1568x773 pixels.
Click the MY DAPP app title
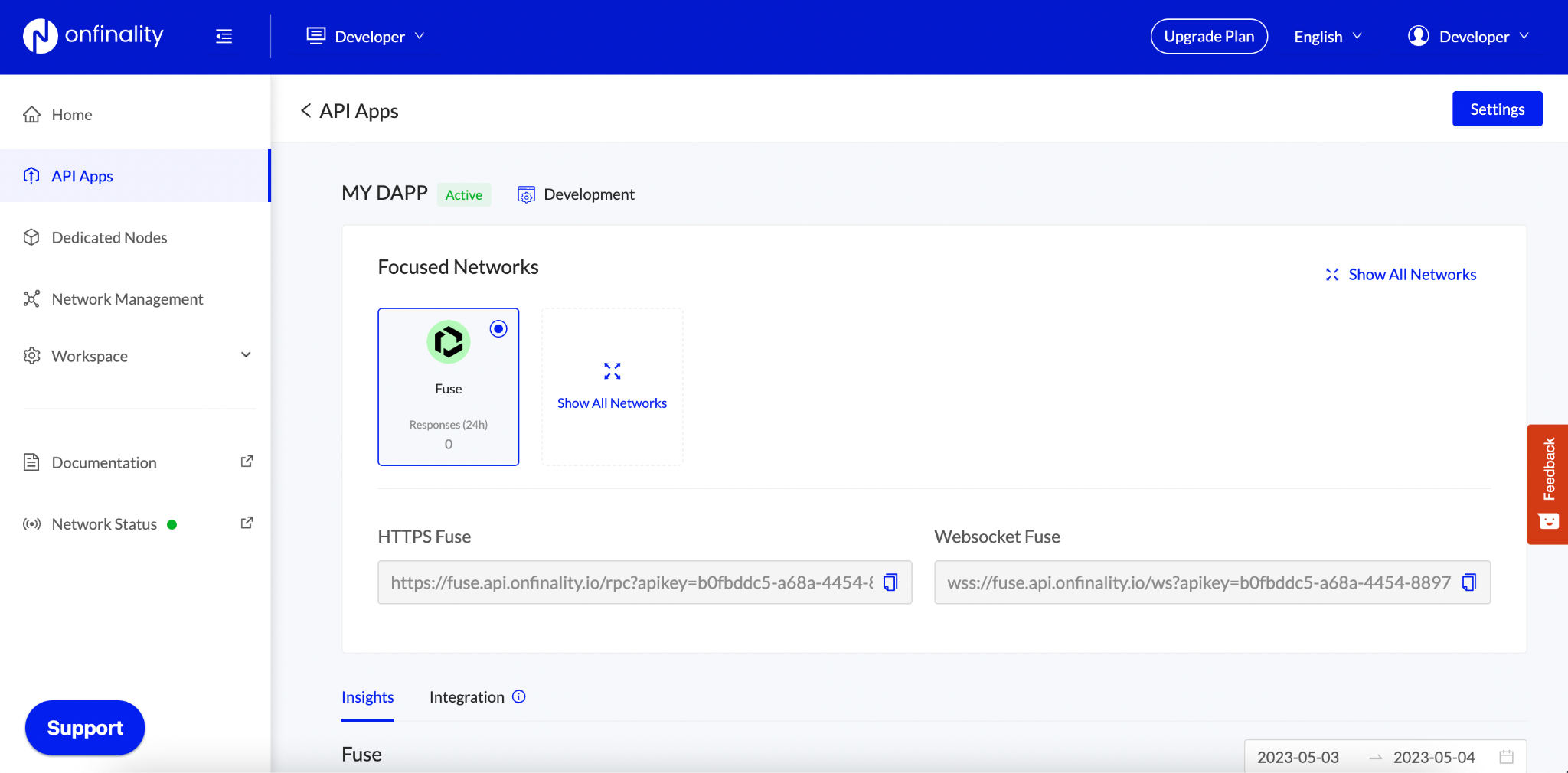pos(384,193)
